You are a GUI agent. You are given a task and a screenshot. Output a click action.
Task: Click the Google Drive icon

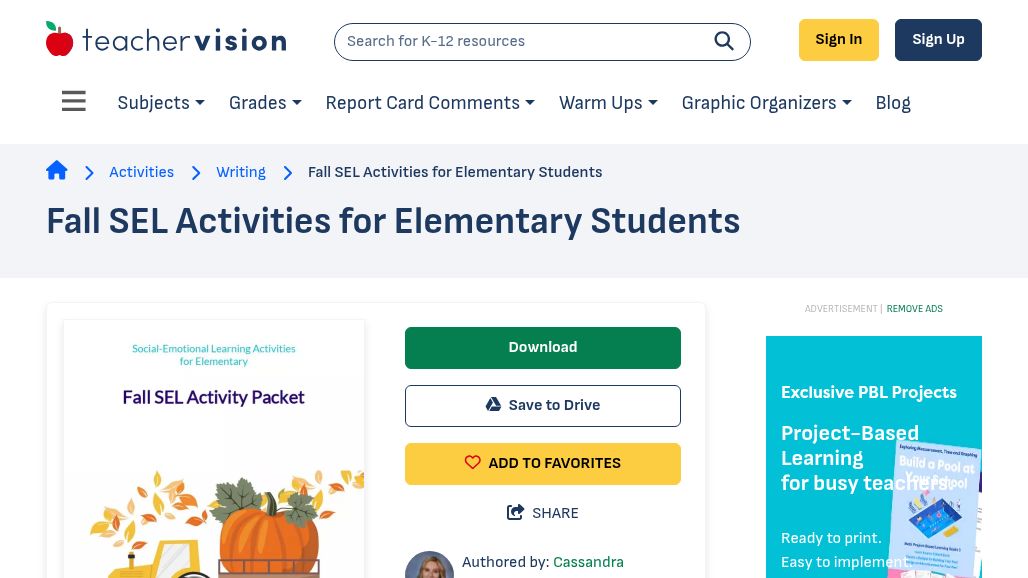pyautogui.click(x=493, y=405)
